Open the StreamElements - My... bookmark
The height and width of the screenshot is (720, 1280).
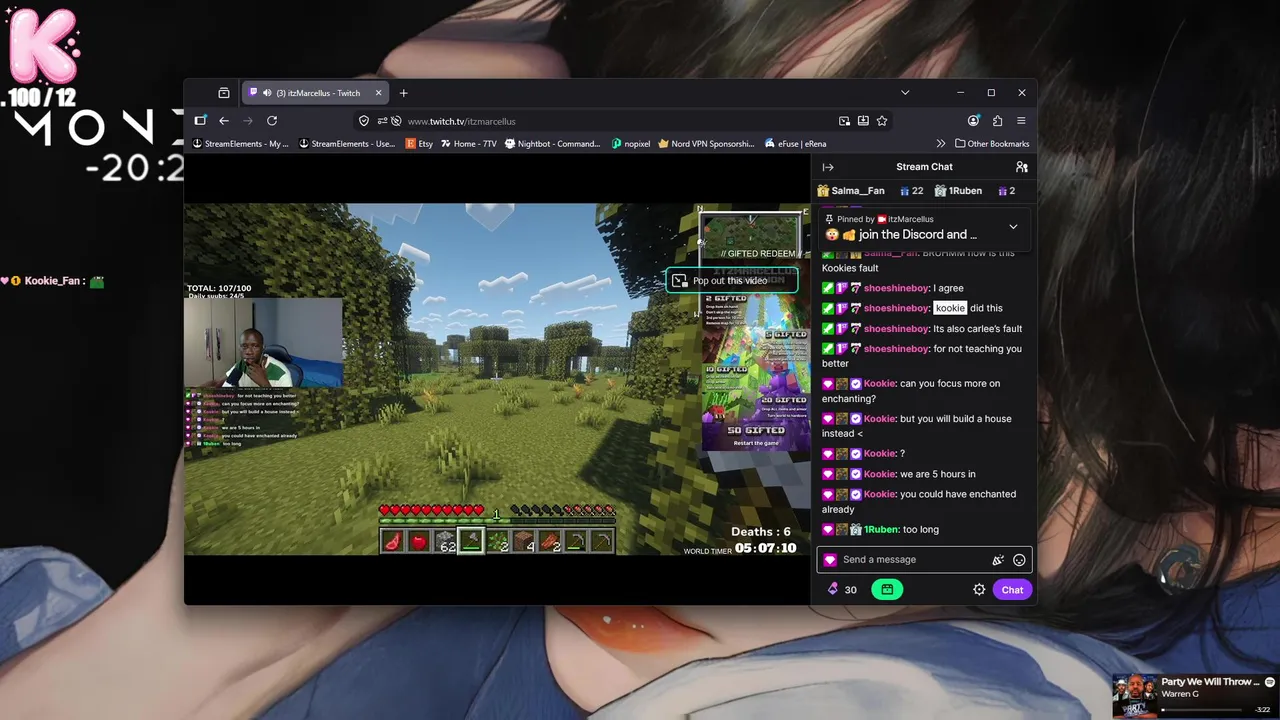pos(240,144)
